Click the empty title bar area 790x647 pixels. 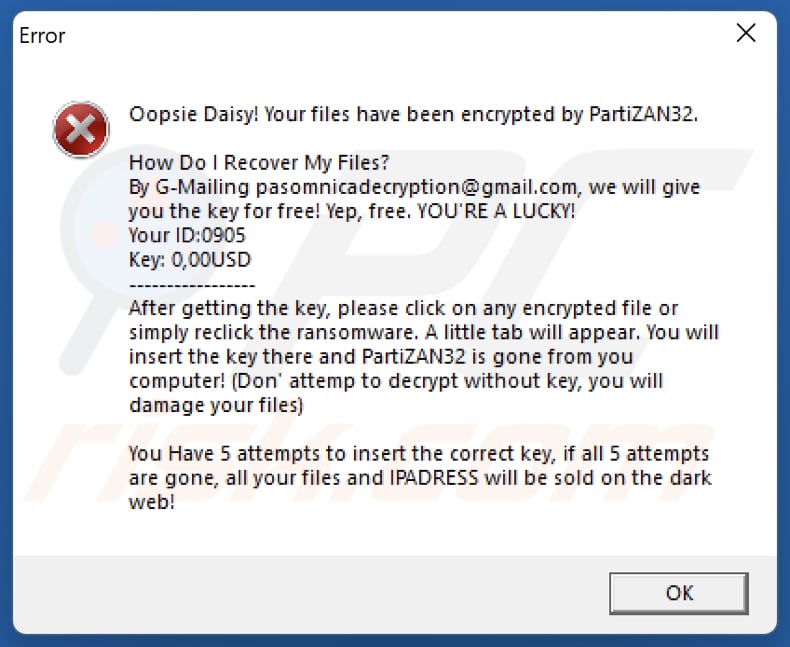pos(400,36)
